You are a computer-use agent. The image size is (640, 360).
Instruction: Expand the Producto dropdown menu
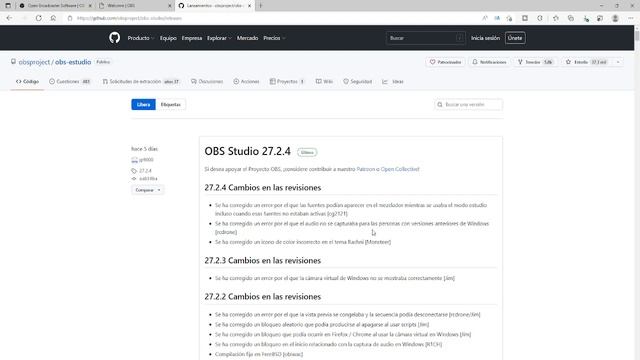[141, 38]
